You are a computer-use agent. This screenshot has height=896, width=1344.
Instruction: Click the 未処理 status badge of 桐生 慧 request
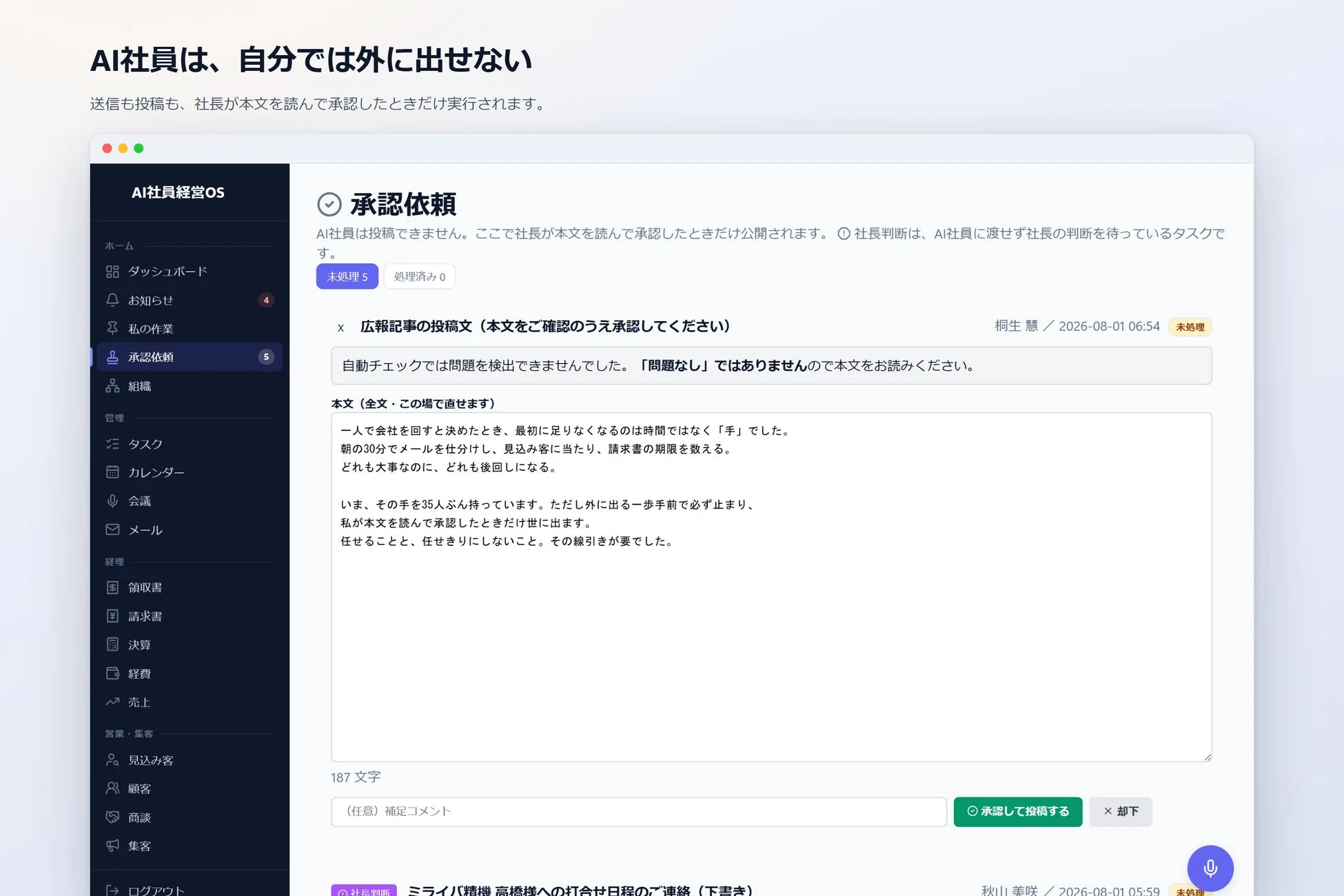1190,327
